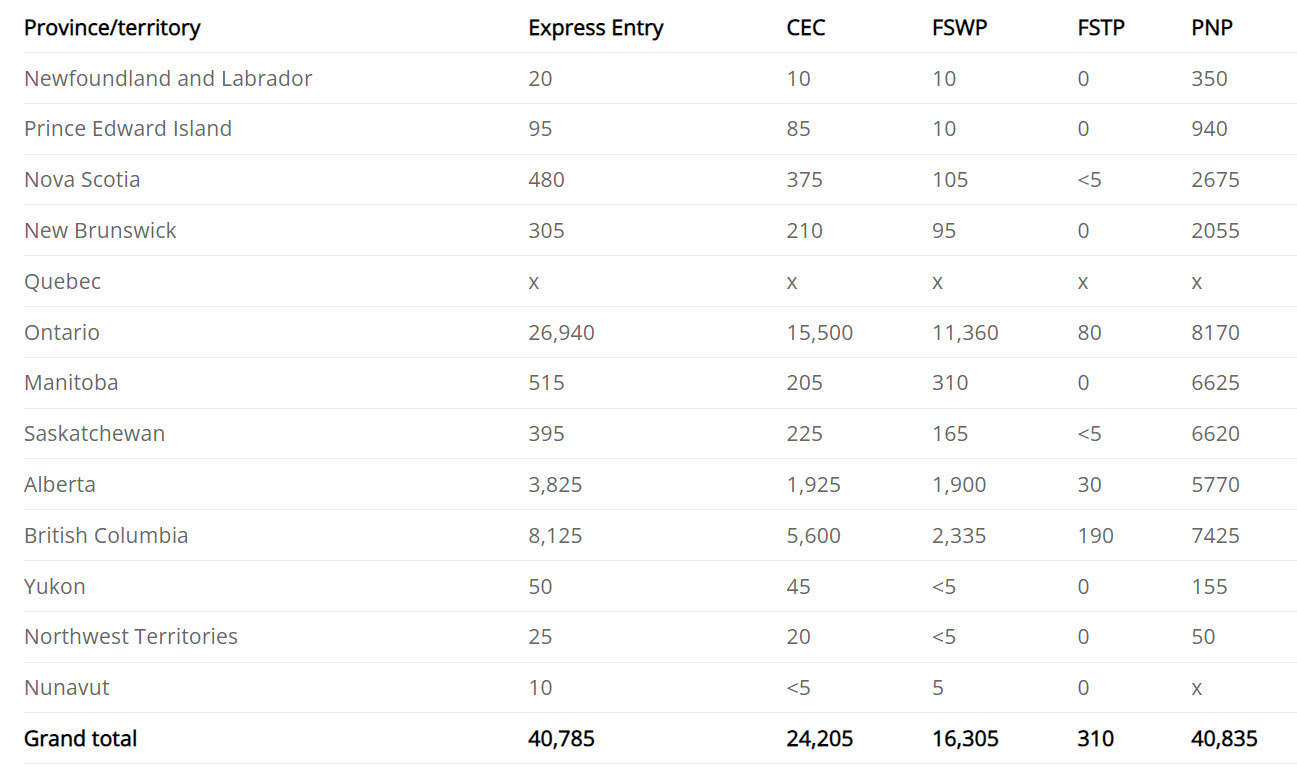Image resolution: width=1297 pixels, height=781 pixels.
Task: Click the Saskatchewan row label
Action: pyautogui.click(x=94, y=434)
